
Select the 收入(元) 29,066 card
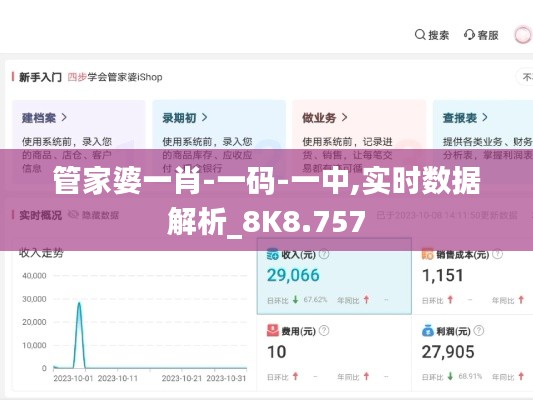334,276
